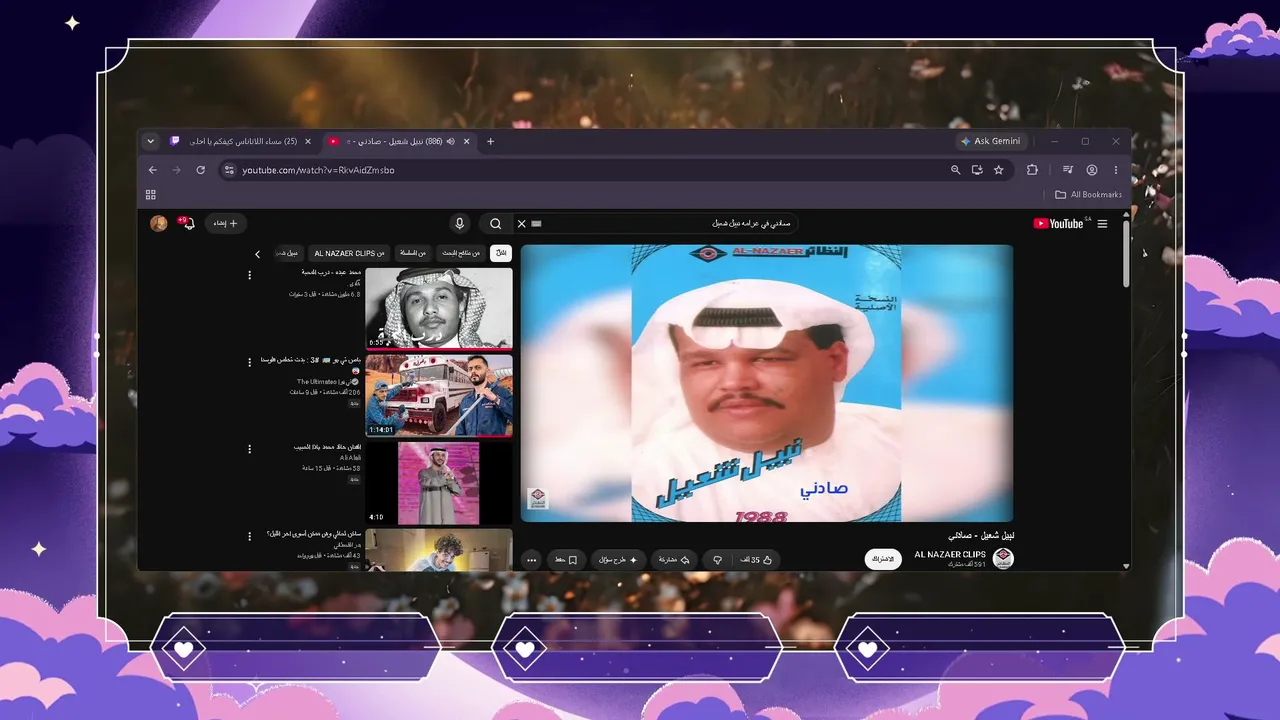The width and height of the screenshot is (1280, 720).
Task: Open options for The Ultimates video
Action: 250,362
